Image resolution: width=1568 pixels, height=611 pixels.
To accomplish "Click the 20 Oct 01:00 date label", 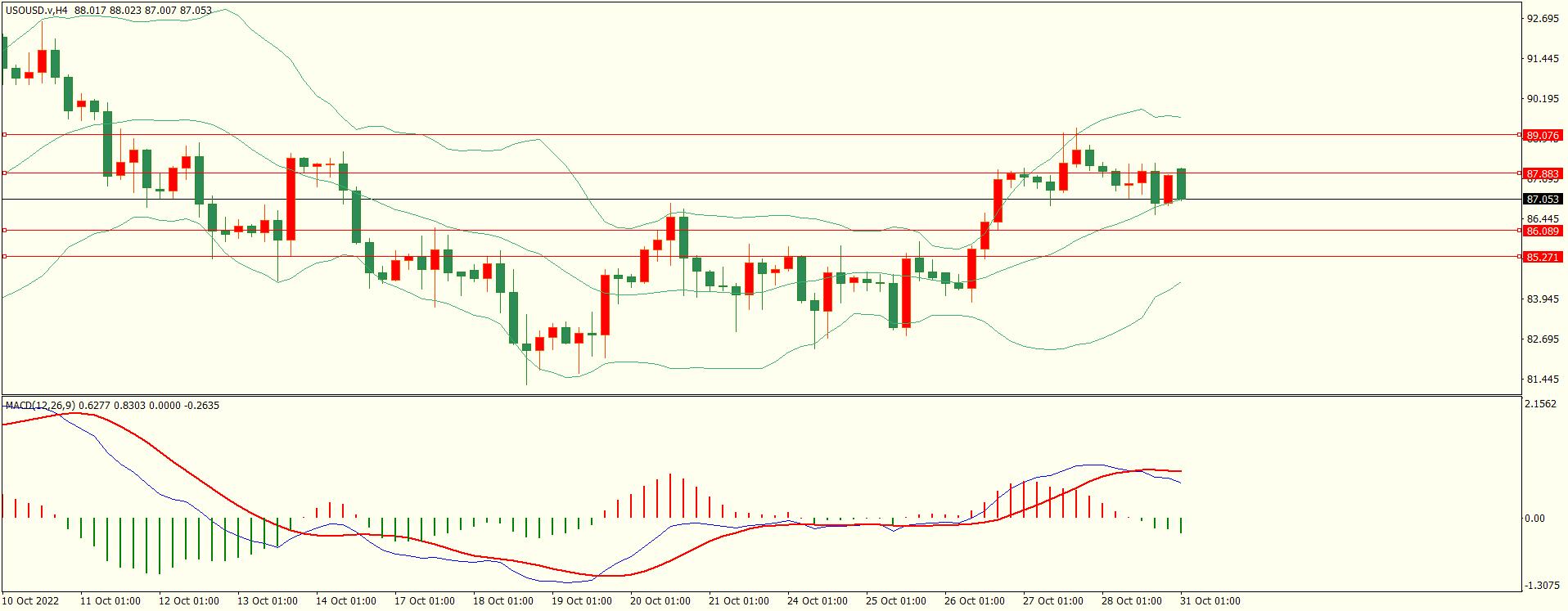I will coord(660,600).
